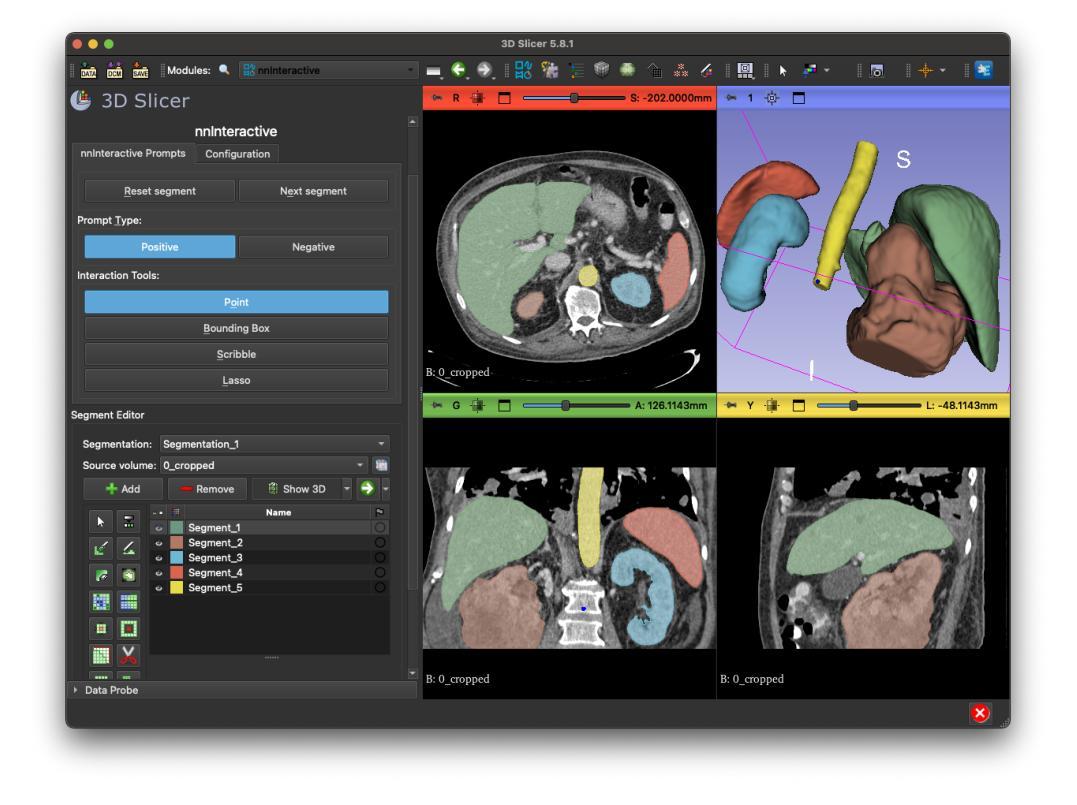
Task: Click the Show 3D button
Action: coord(297,489)
